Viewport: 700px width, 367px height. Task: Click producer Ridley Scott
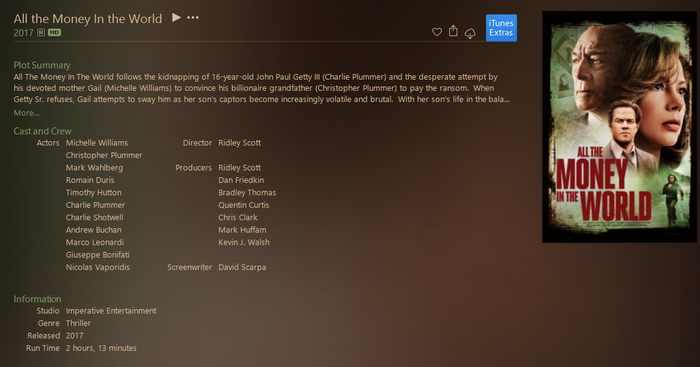(x=239, y=168)
